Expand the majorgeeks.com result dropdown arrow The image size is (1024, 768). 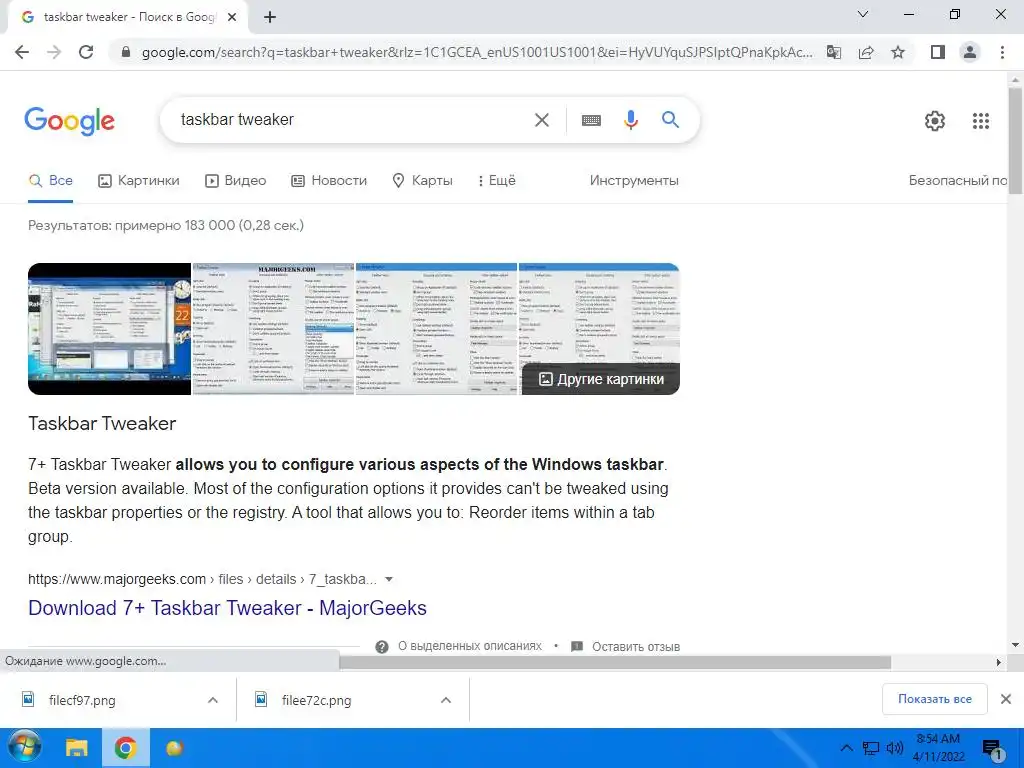tap(389, 579)
